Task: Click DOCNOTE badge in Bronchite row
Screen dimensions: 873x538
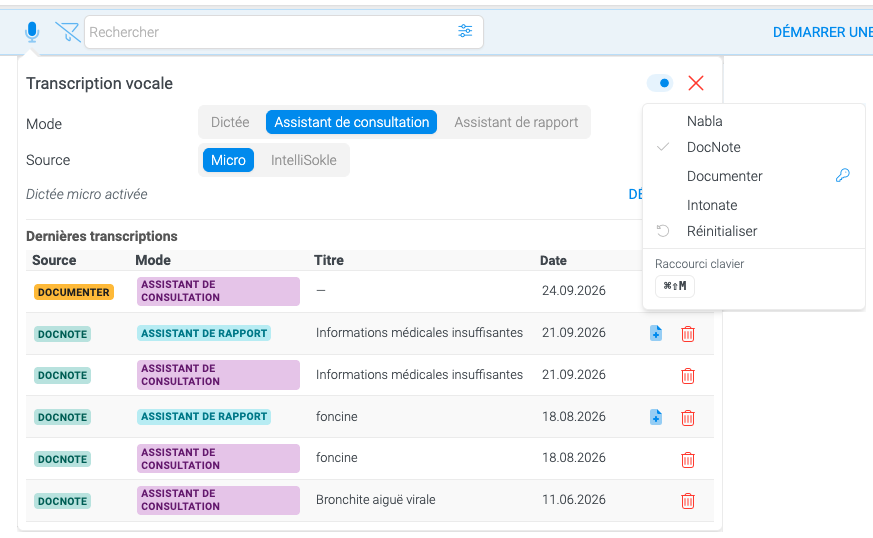Action: pos(62,501)
